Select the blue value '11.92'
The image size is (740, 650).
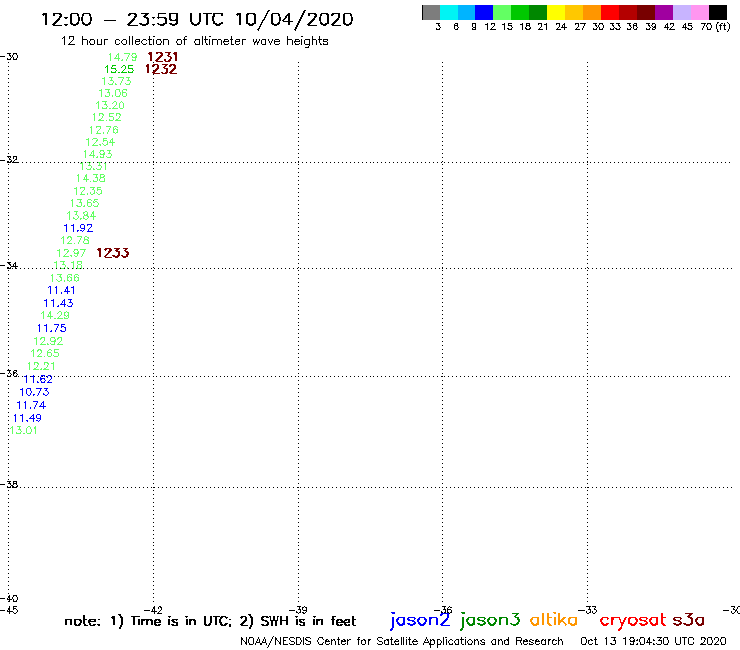[x=78, y=228]
